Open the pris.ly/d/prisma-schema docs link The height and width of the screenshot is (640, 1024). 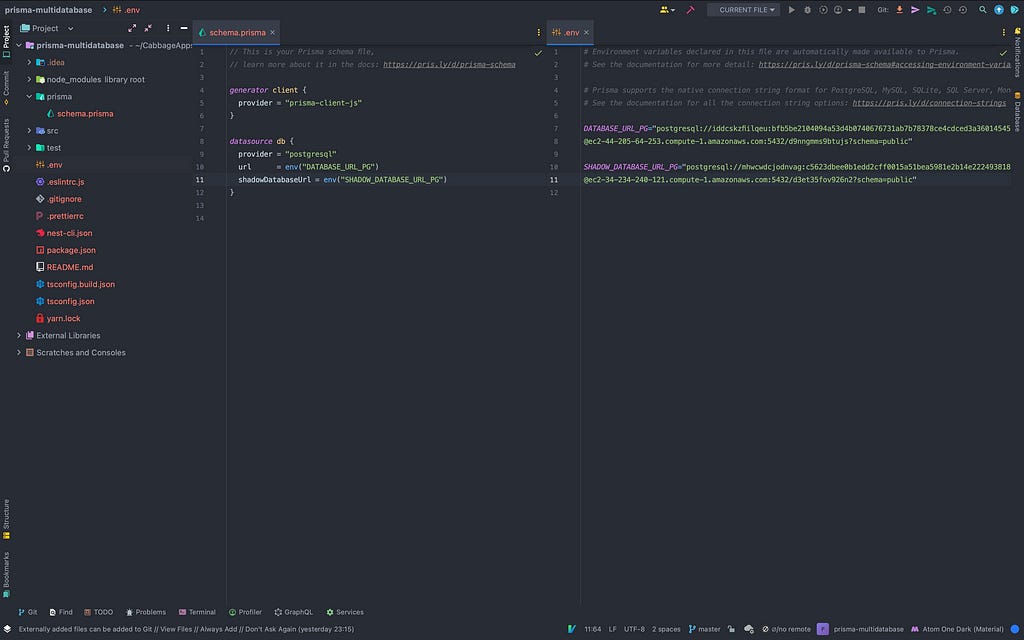coord(449,64)
